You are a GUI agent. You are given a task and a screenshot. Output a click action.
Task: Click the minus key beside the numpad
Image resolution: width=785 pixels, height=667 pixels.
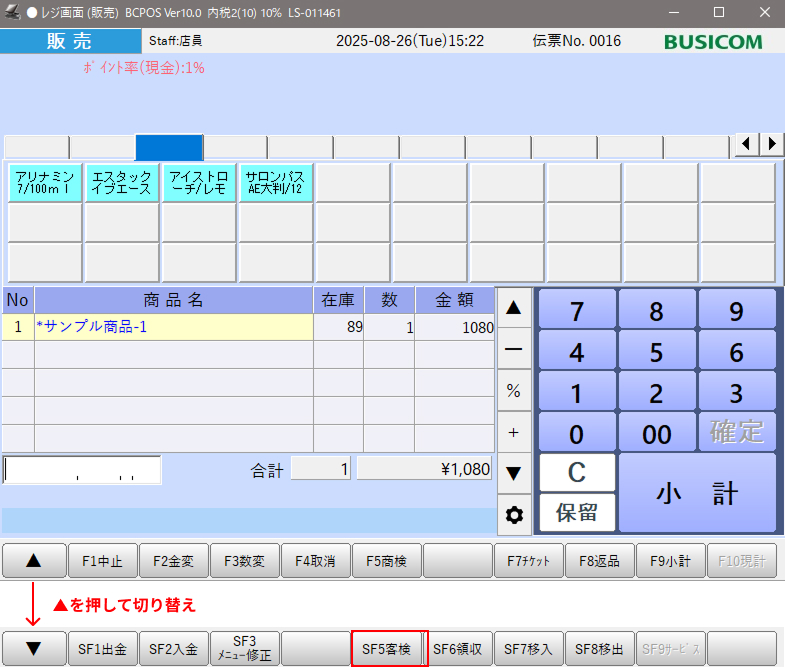[x=514, y=350]
